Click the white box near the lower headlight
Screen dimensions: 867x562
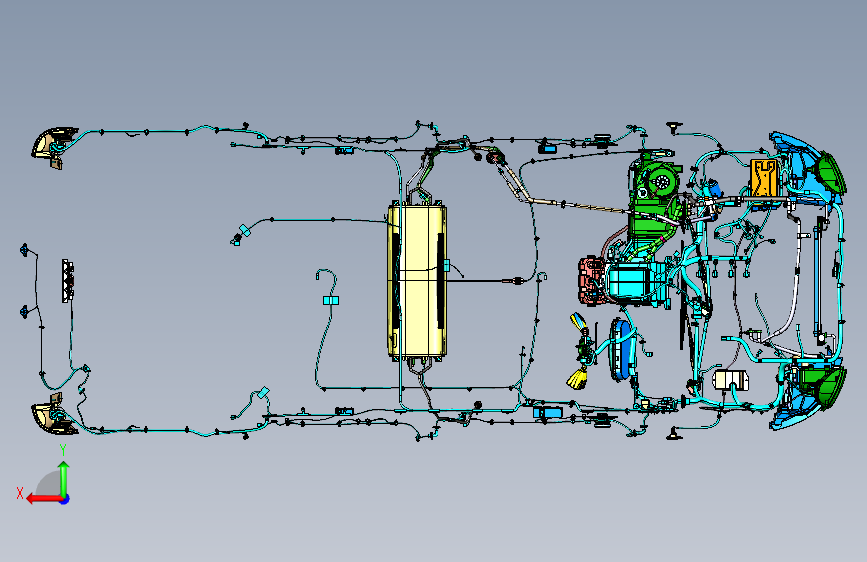731,381
